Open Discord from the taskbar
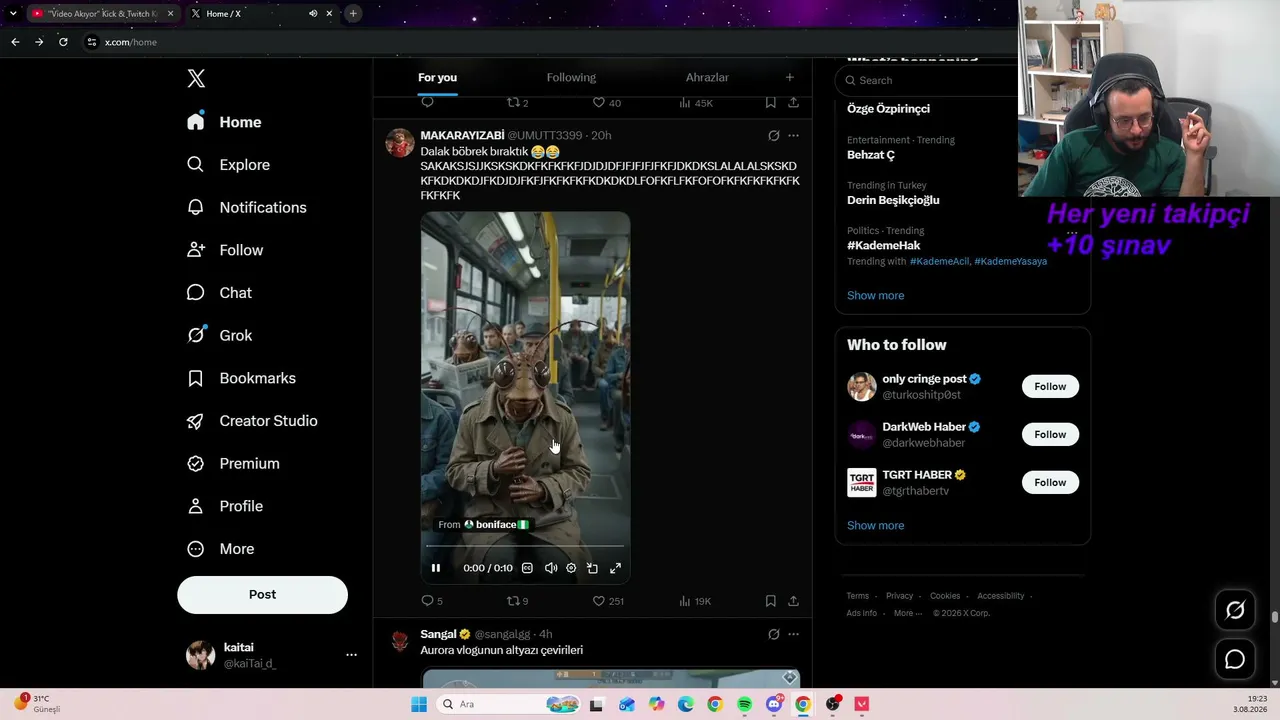 (773, 704)
